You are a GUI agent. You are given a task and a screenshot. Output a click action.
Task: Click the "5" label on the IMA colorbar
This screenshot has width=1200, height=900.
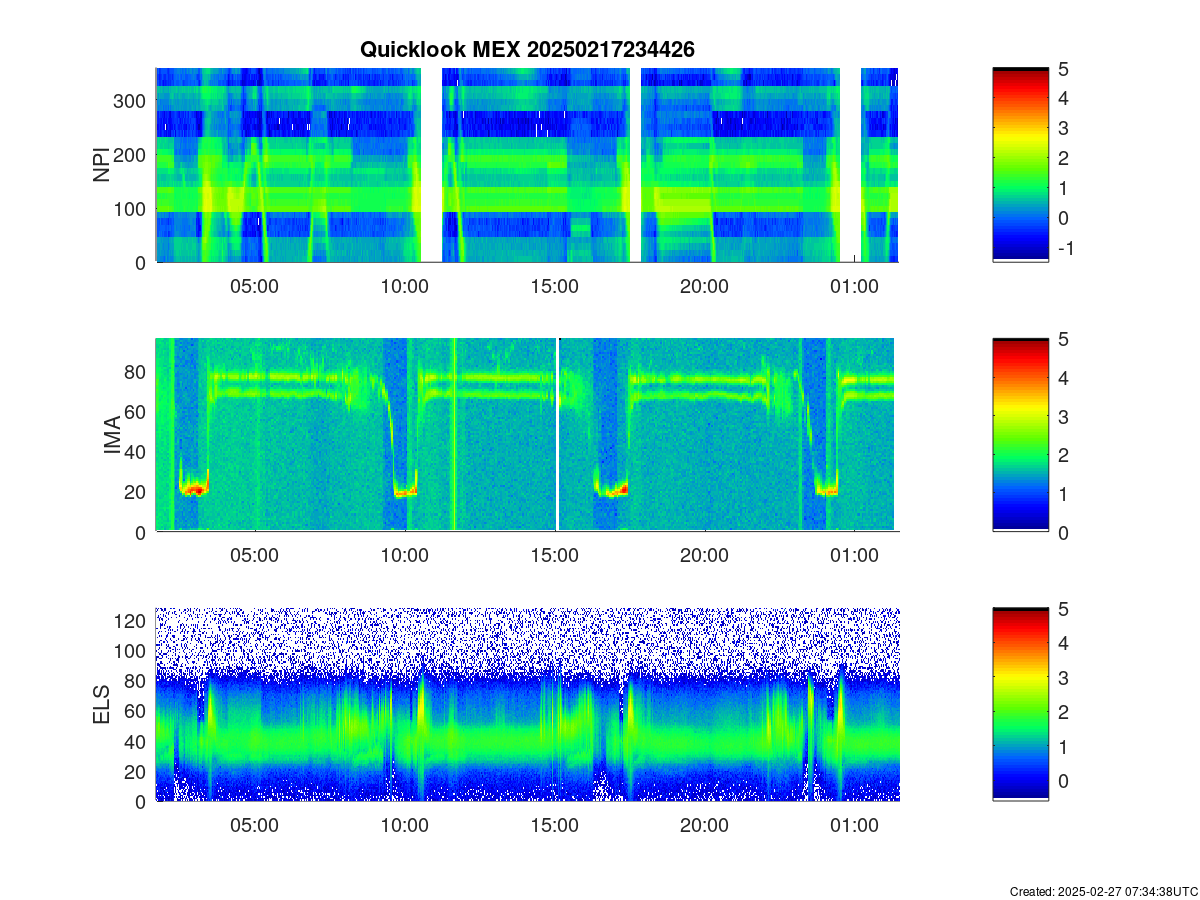[1064, 339]
